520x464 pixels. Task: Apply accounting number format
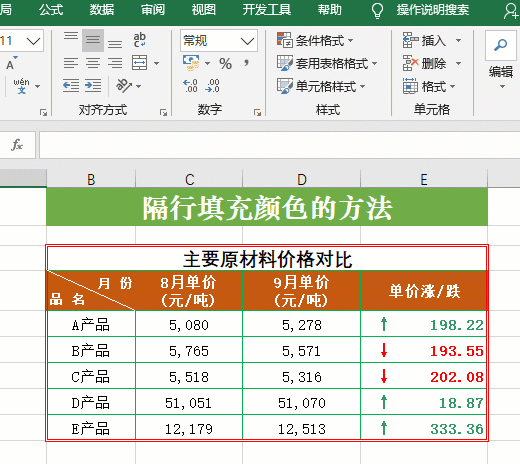click(191, 63)
